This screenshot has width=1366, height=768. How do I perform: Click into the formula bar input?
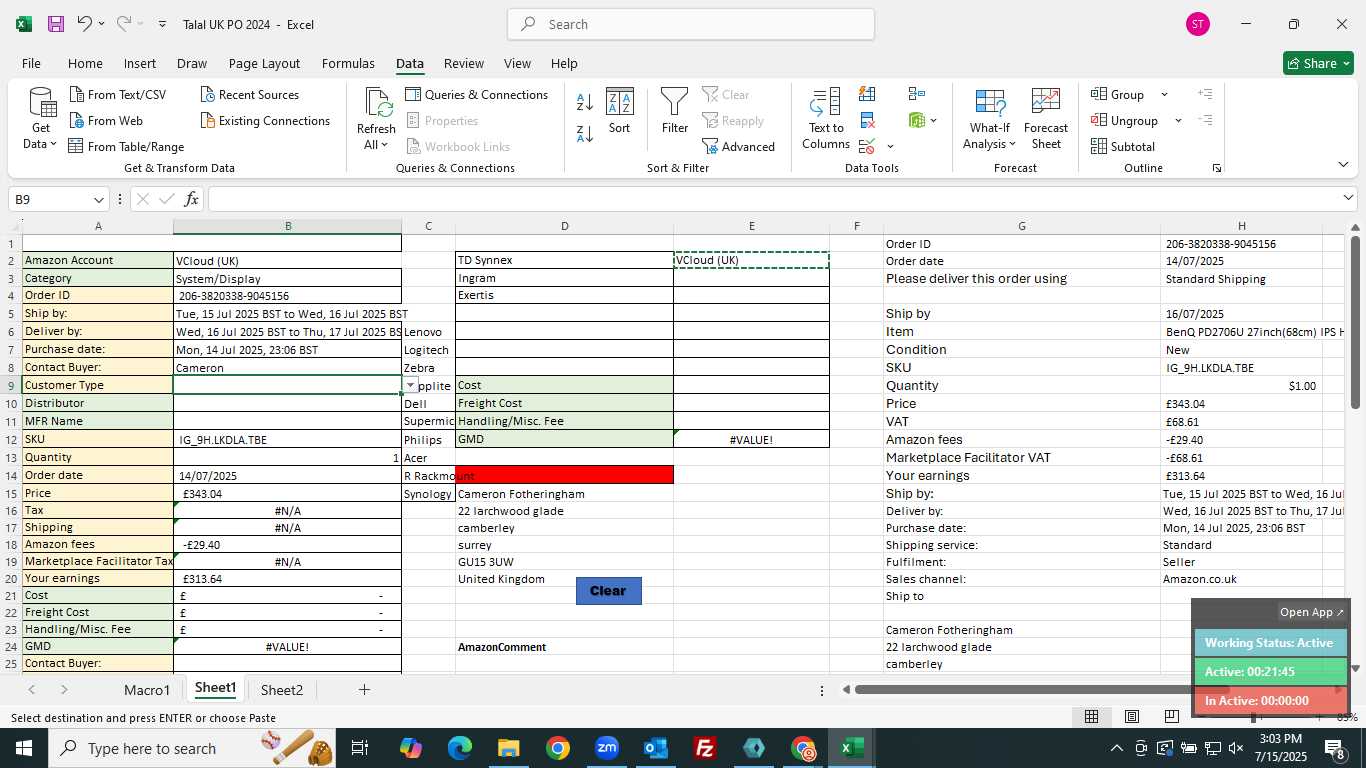[x=770, y=199]
